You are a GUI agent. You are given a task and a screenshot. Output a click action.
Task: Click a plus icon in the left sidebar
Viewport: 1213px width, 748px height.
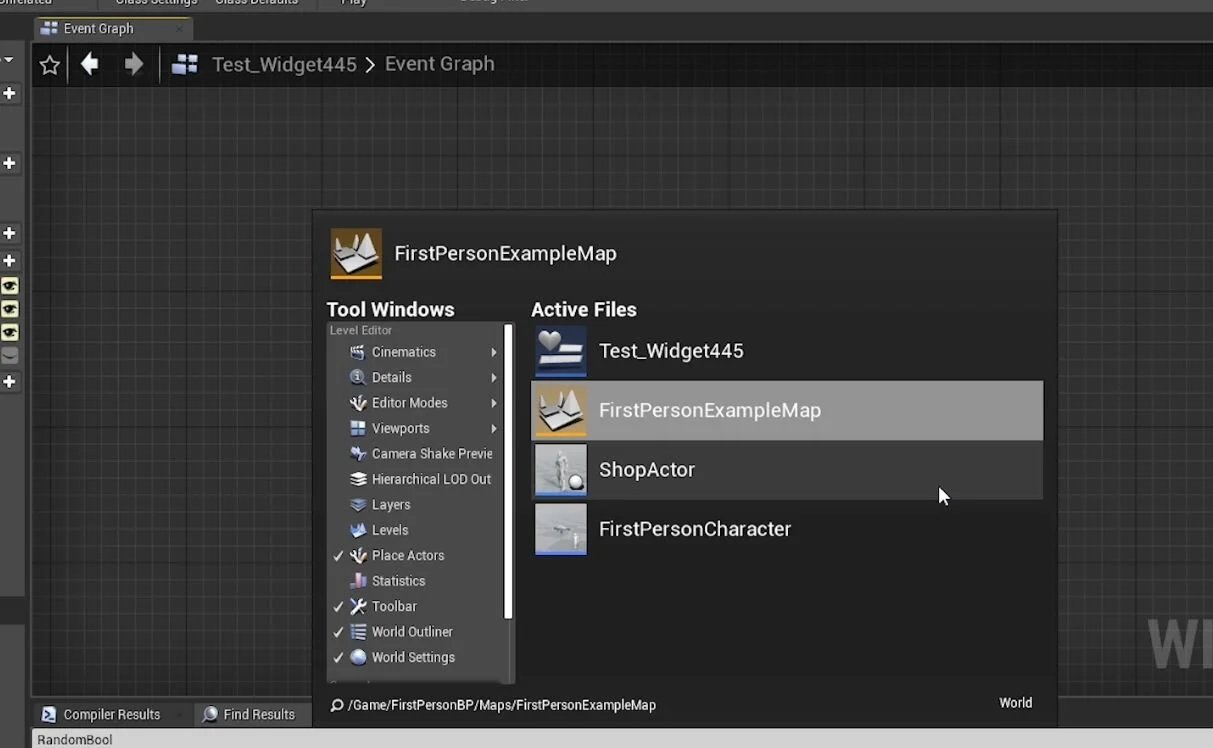point(10,93)
